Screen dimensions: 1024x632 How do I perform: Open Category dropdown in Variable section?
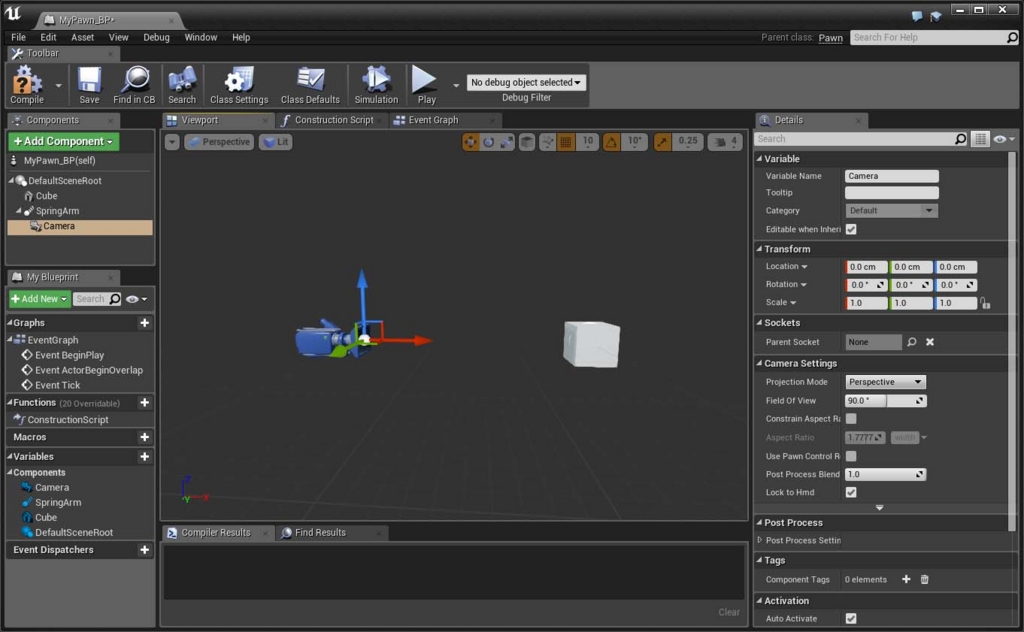(891, 210)
